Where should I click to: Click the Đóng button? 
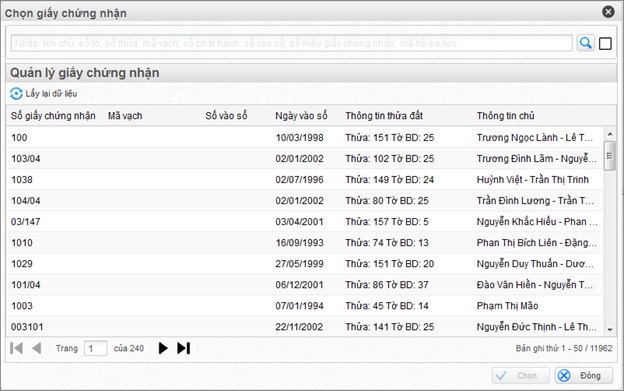(584, 375)
